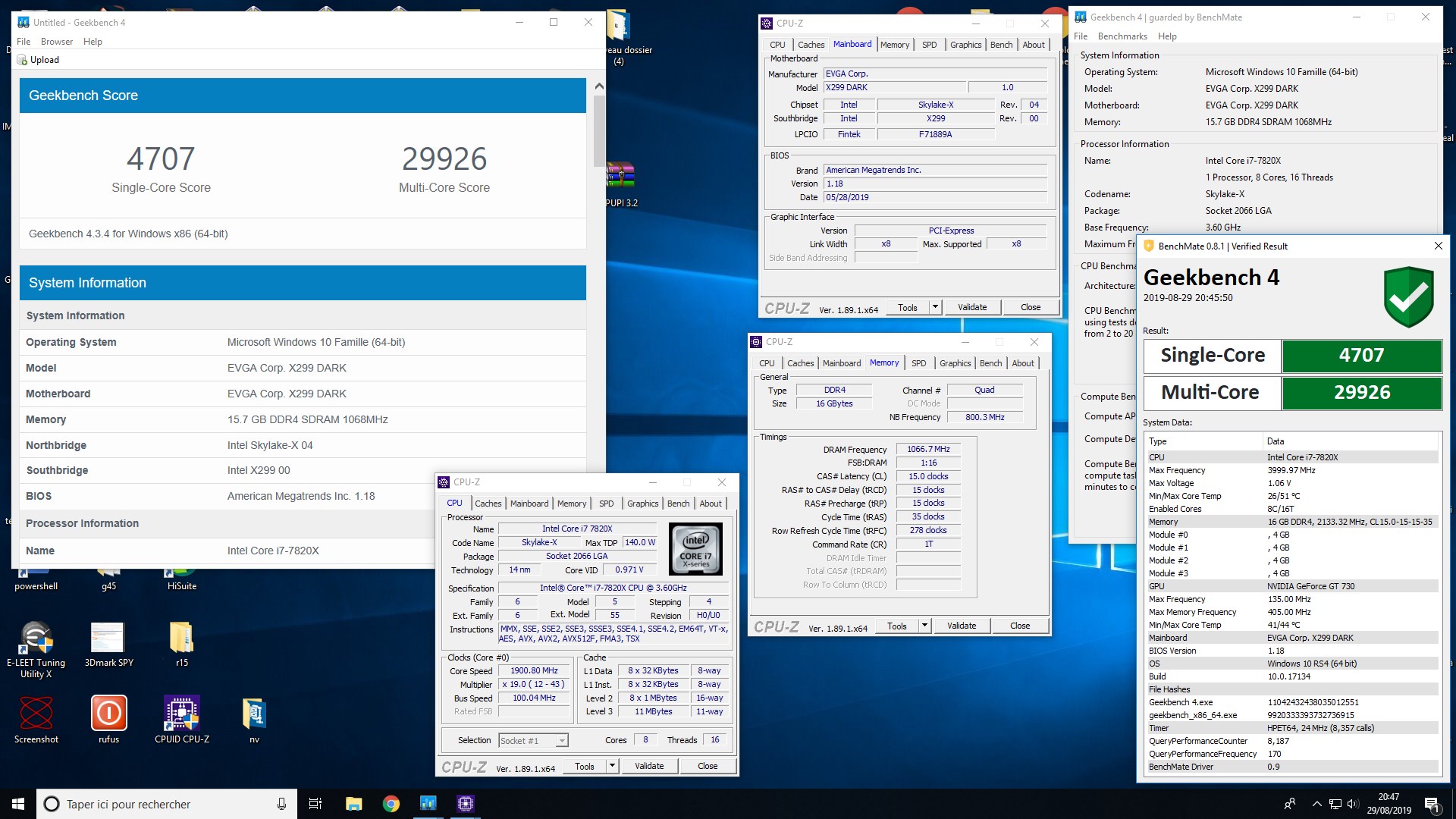This screenshot has width=1456, height=819.
Task: Open Graphics tab in CPU-Z CPU window
Action: pos(642,504)
